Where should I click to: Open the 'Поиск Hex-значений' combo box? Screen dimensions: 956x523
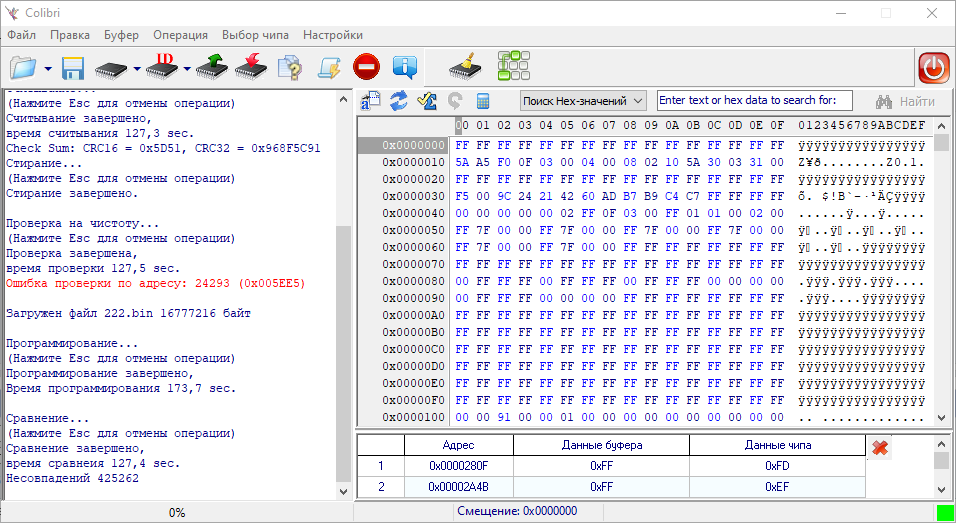pos(584,101)
